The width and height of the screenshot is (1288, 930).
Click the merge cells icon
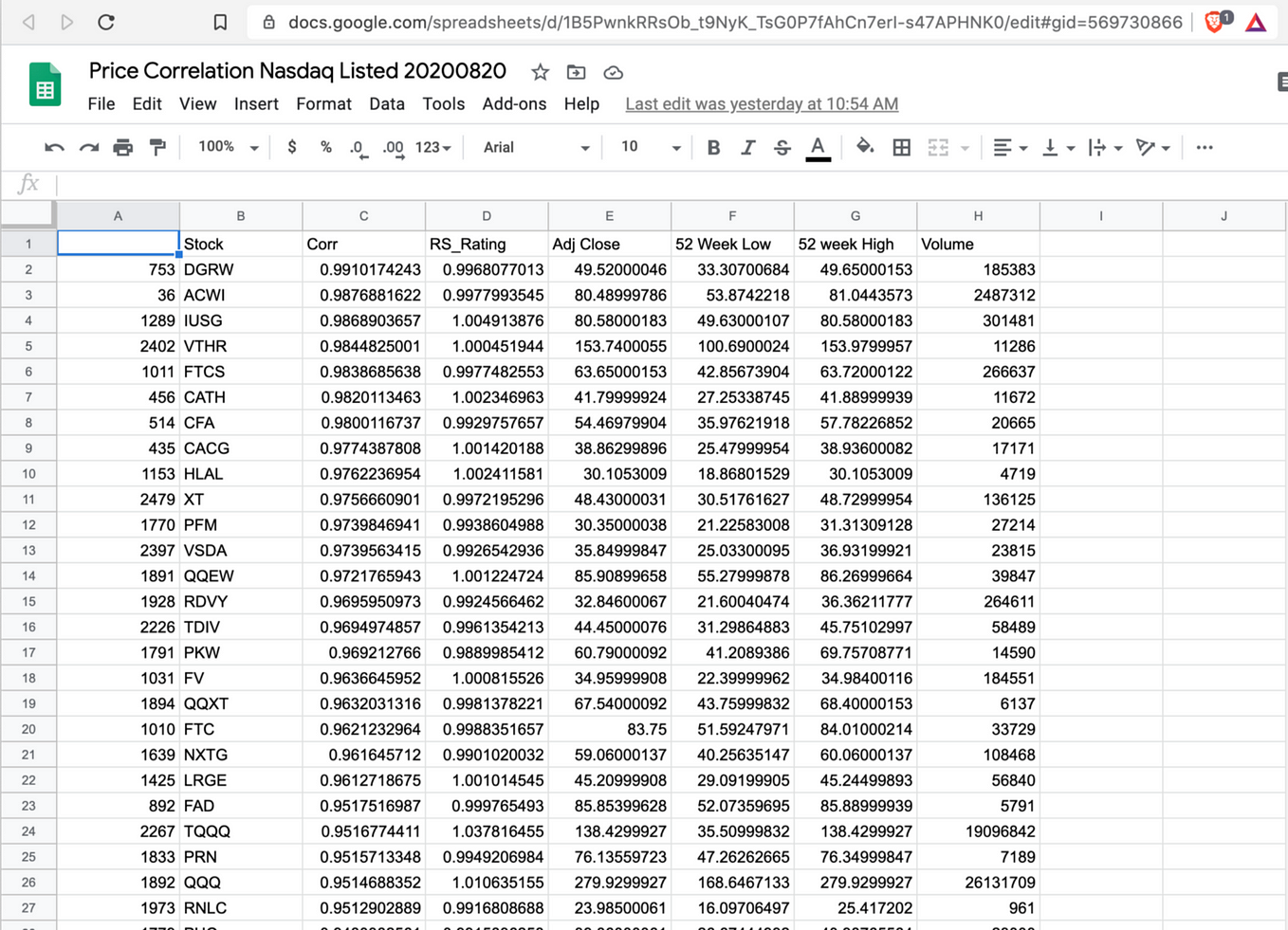(x=938, y=147)
